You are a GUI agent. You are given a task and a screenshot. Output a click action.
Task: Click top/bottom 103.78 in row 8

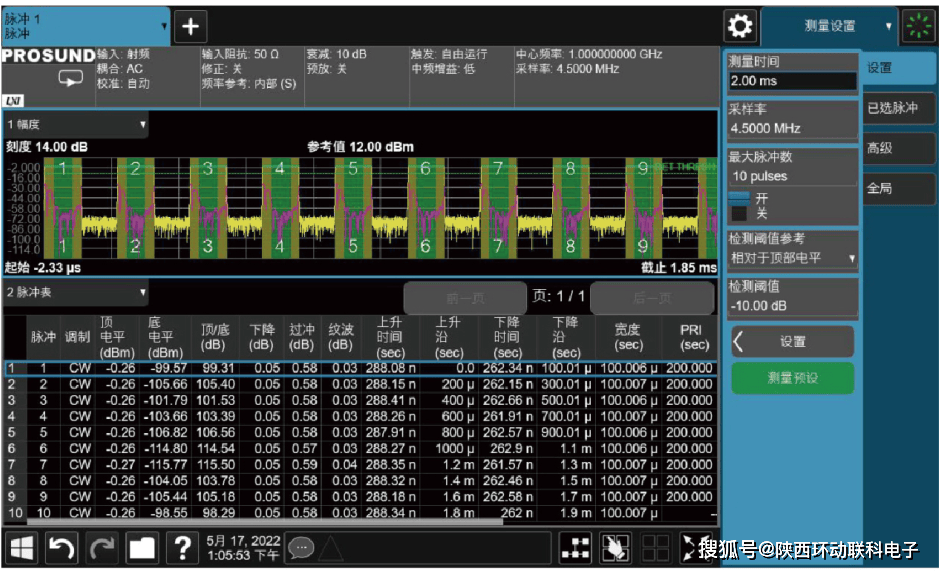(x=215, y=482)
